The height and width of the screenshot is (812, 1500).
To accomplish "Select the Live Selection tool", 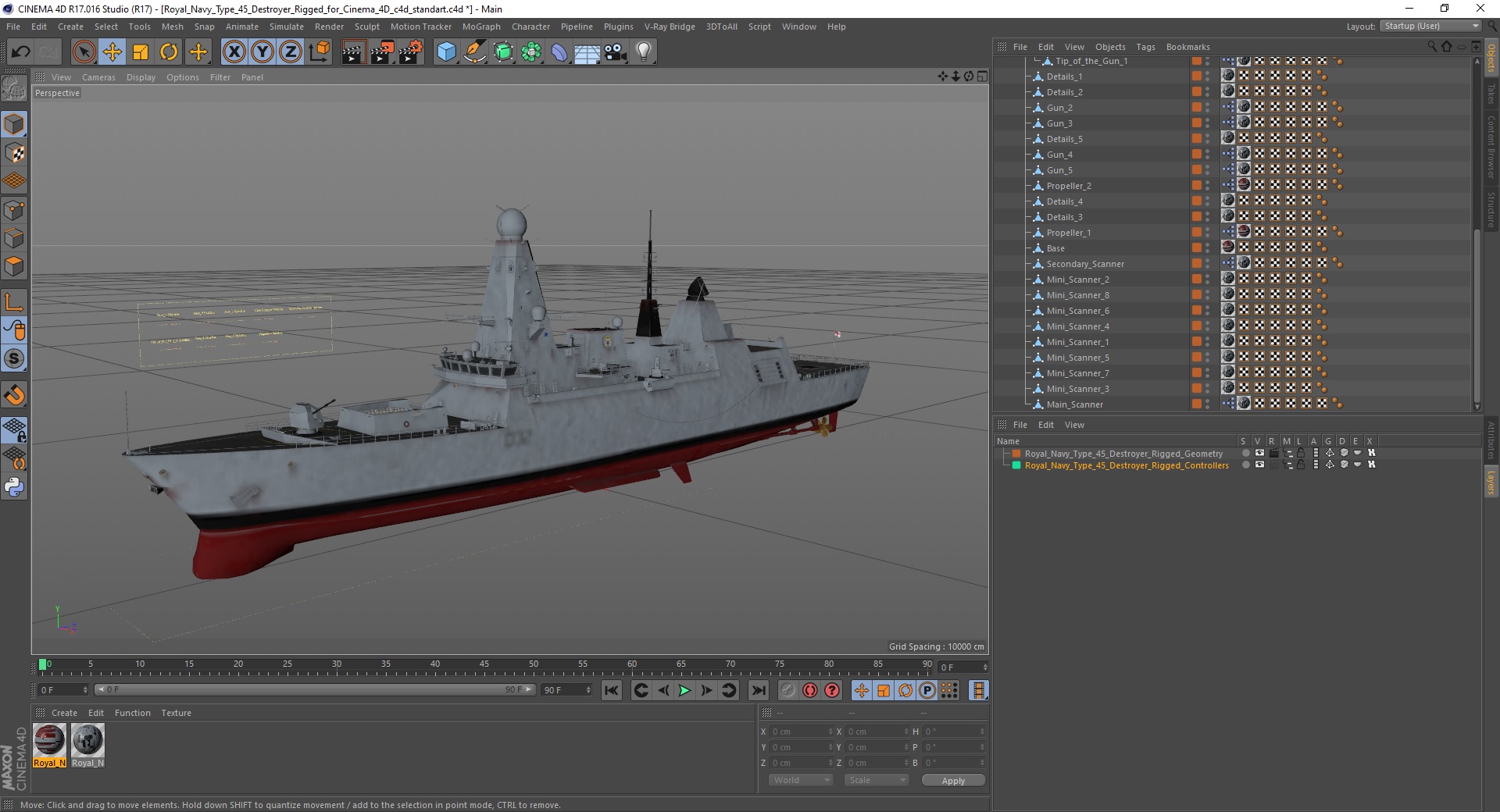I will tap(84, 52).
